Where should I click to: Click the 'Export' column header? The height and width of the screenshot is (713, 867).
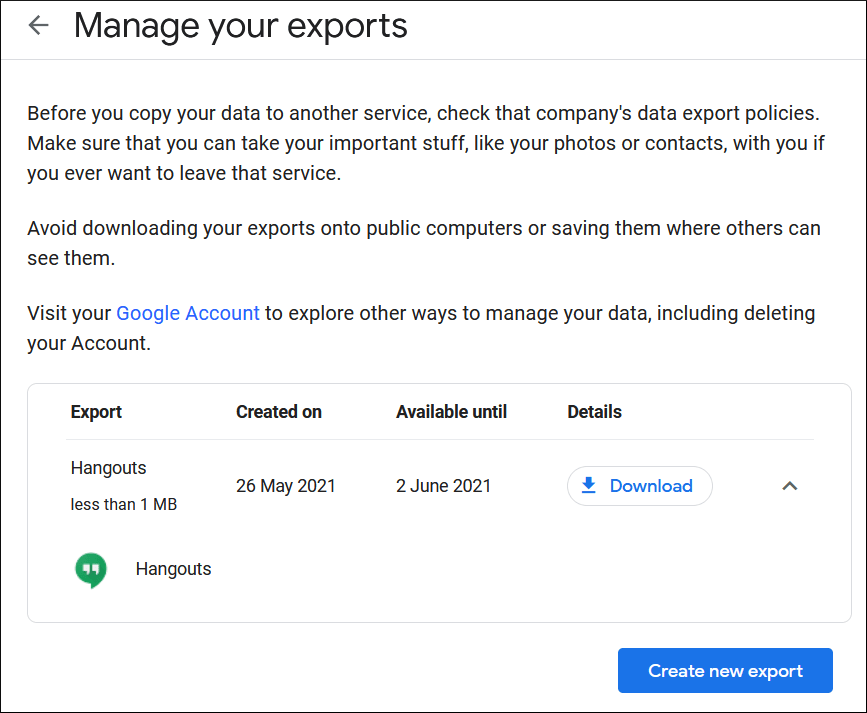point(96,412)
